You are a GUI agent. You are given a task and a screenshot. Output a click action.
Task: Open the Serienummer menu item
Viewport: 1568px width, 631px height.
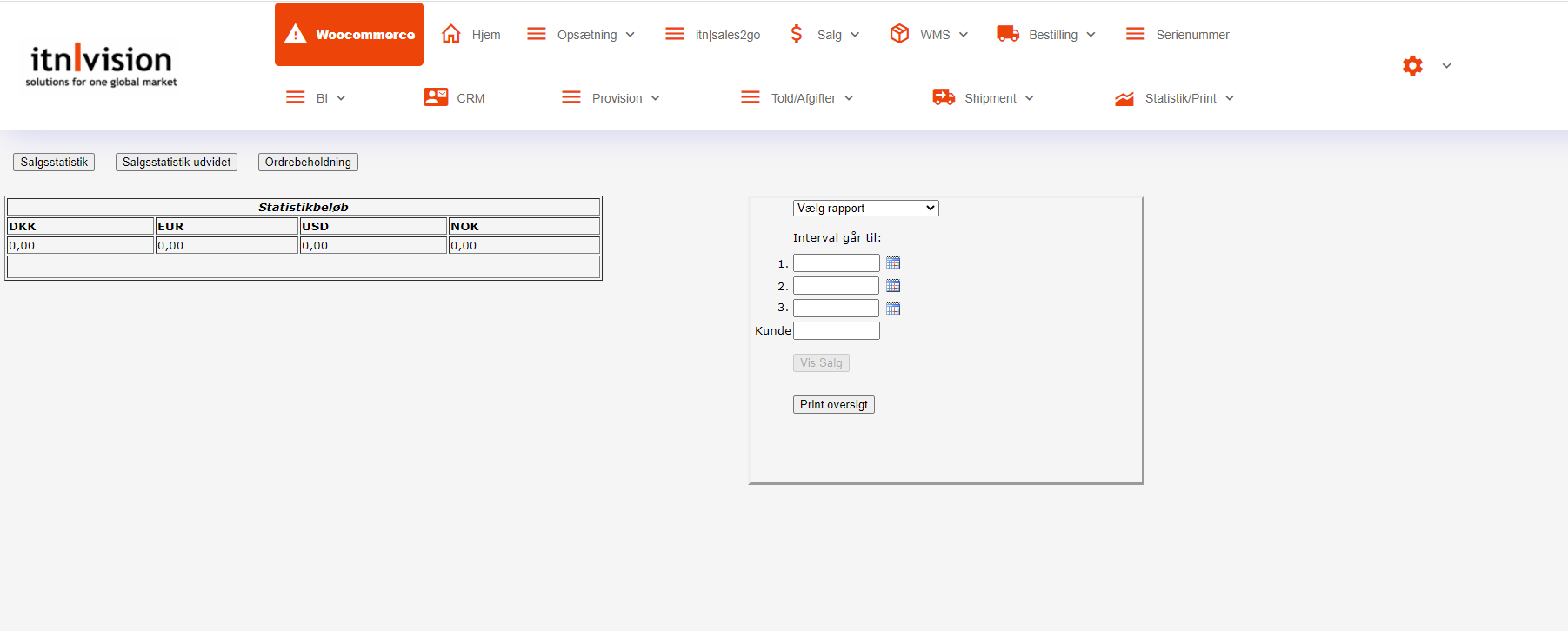(1191, 35)
